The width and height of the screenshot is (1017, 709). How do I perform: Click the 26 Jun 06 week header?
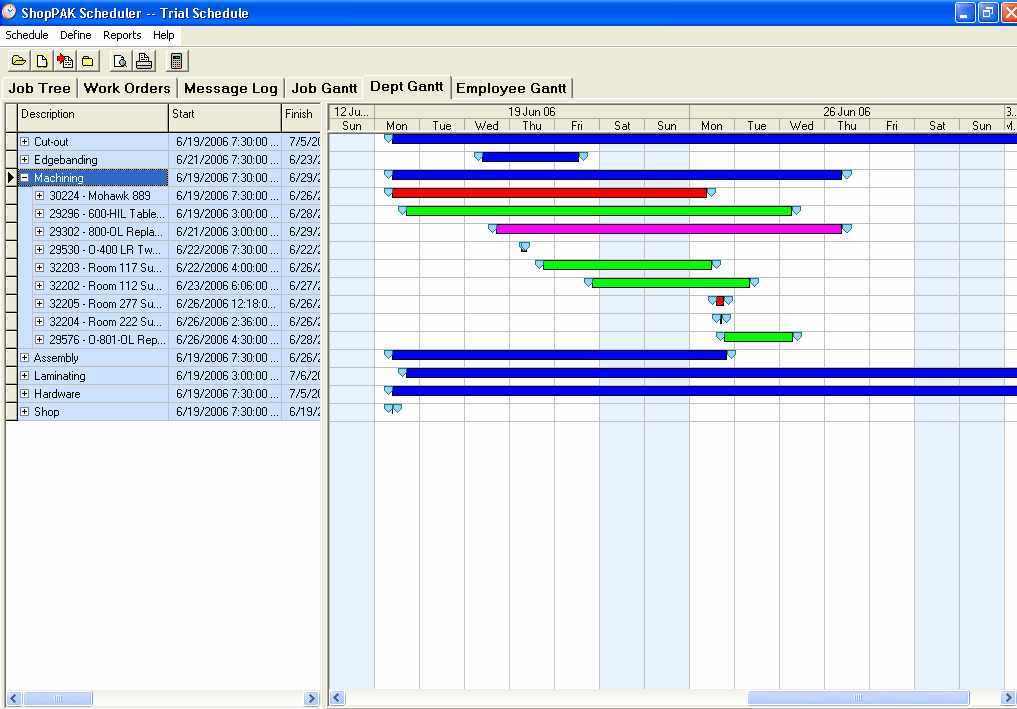pyautogui.click(x=846, y=112)
